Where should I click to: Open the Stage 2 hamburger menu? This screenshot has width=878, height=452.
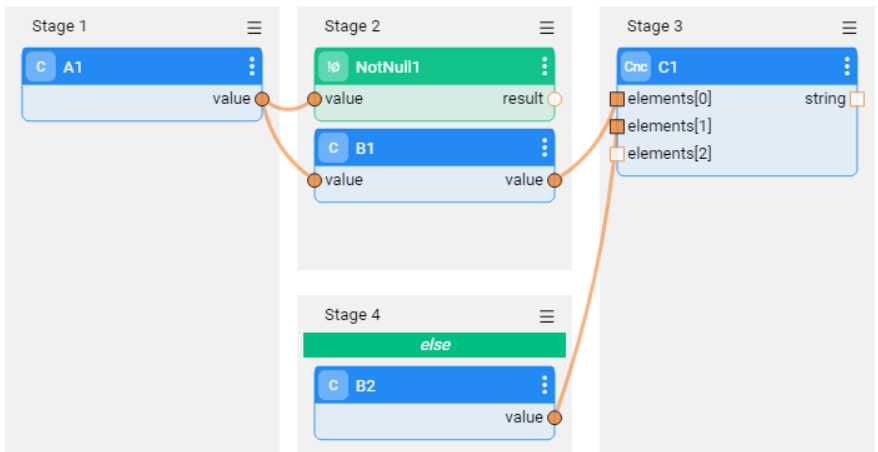coord(546,28)
